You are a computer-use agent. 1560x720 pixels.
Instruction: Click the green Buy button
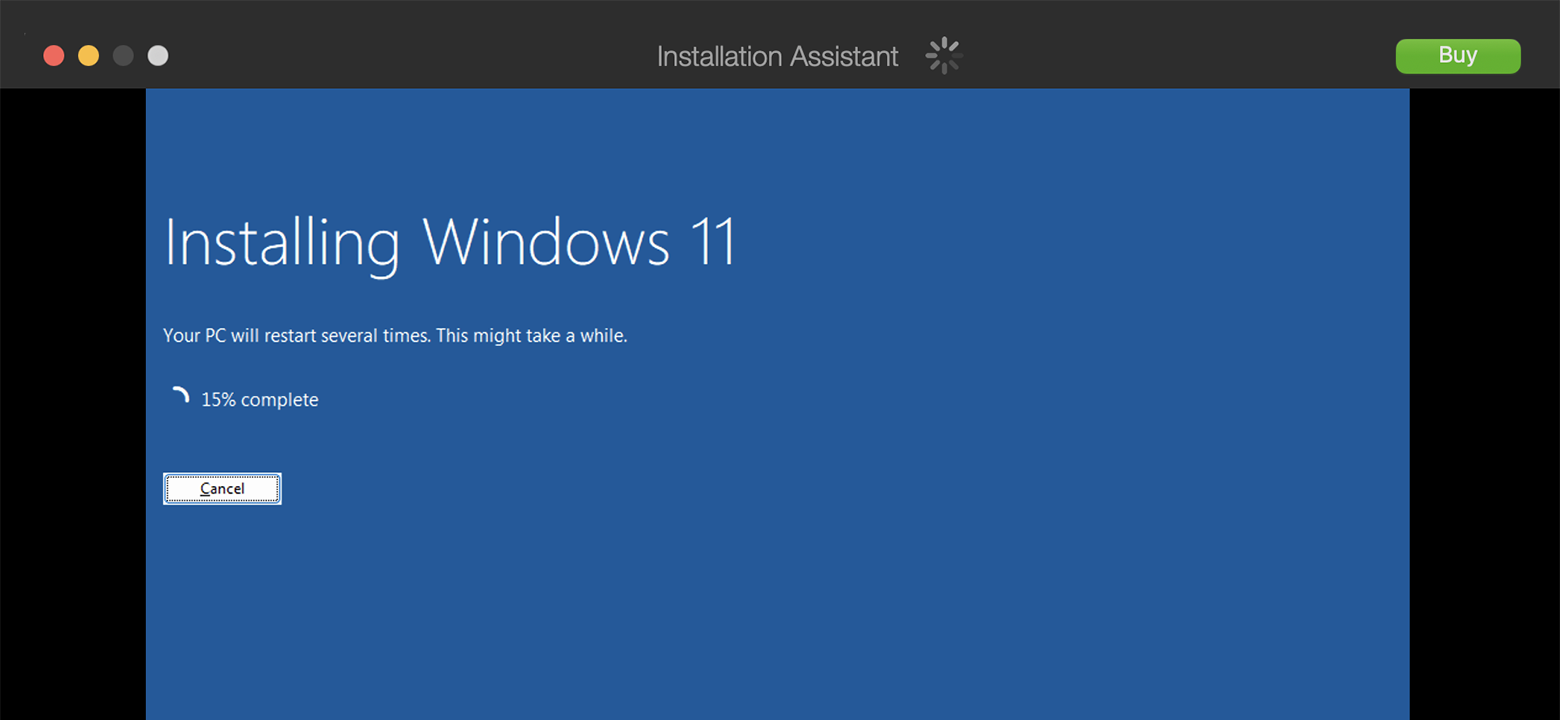[1457, 56]
